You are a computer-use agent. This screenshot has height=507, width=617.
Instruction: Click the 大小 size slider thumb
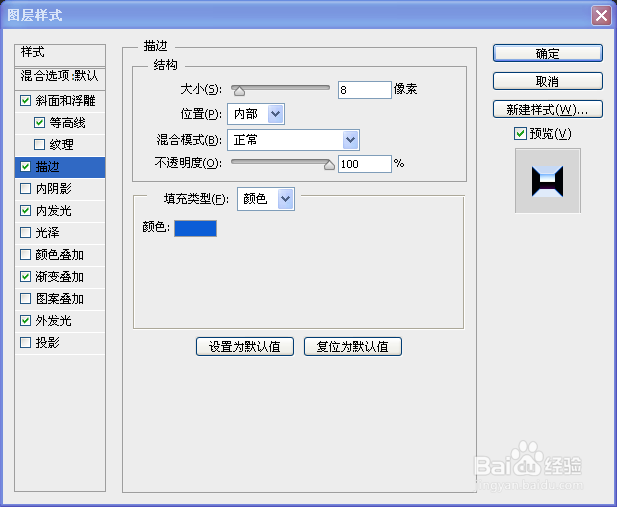coord(239,91)
